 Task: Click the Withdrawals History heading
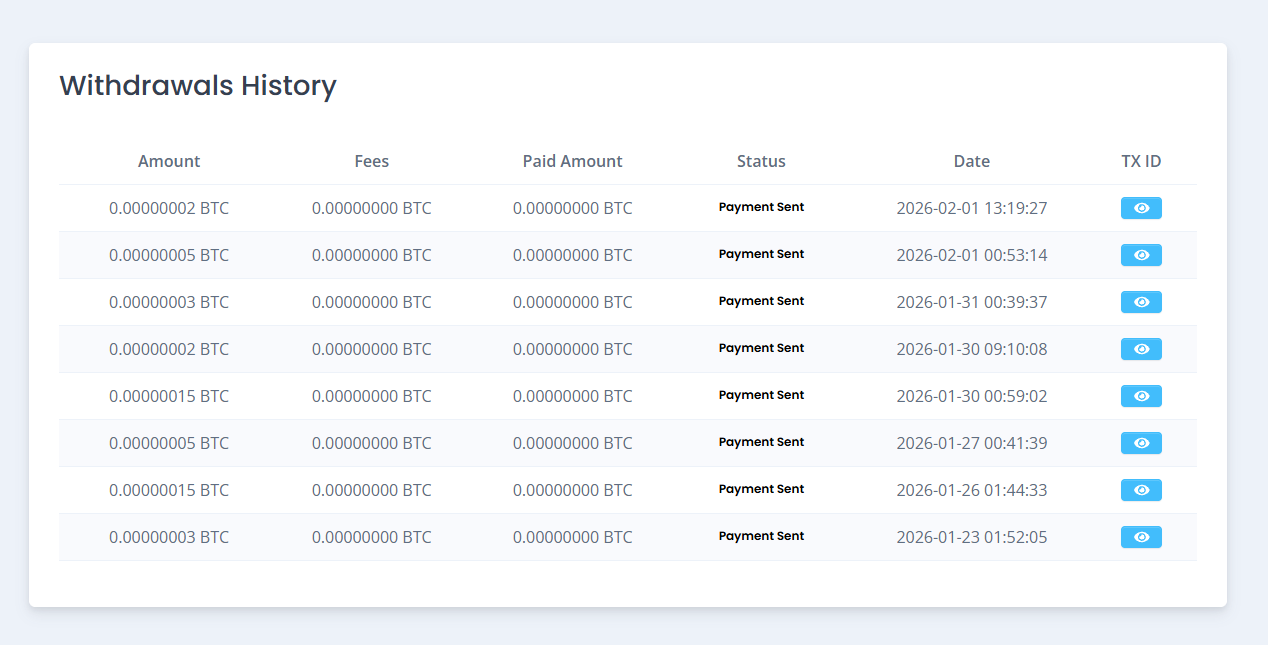tap(198, 86)
